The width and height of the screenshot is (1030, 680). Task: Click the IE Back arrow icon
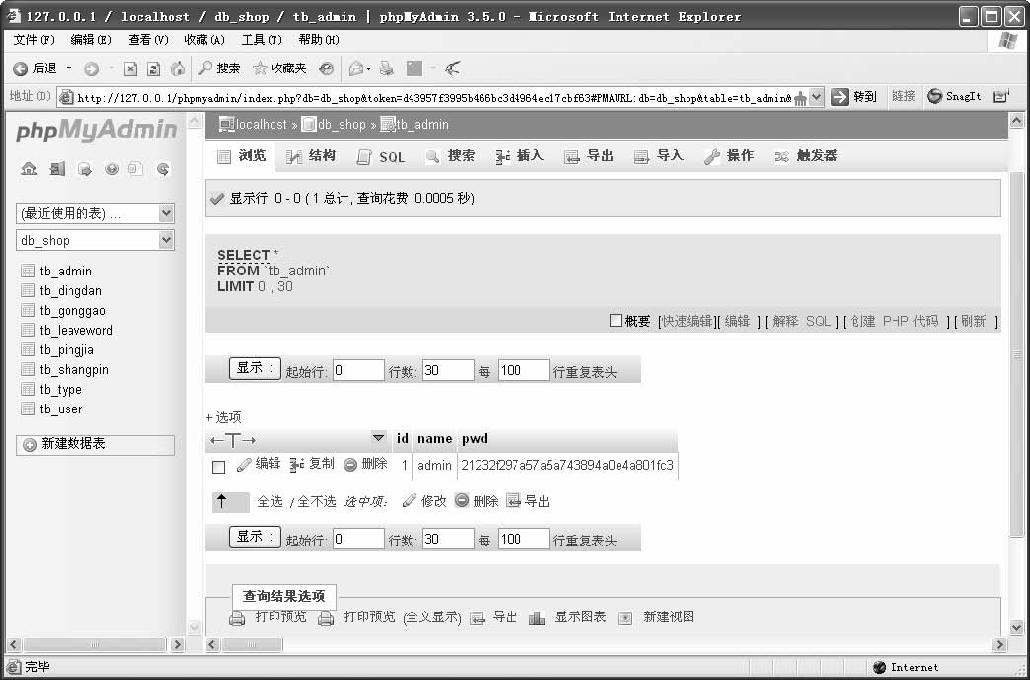20,68
